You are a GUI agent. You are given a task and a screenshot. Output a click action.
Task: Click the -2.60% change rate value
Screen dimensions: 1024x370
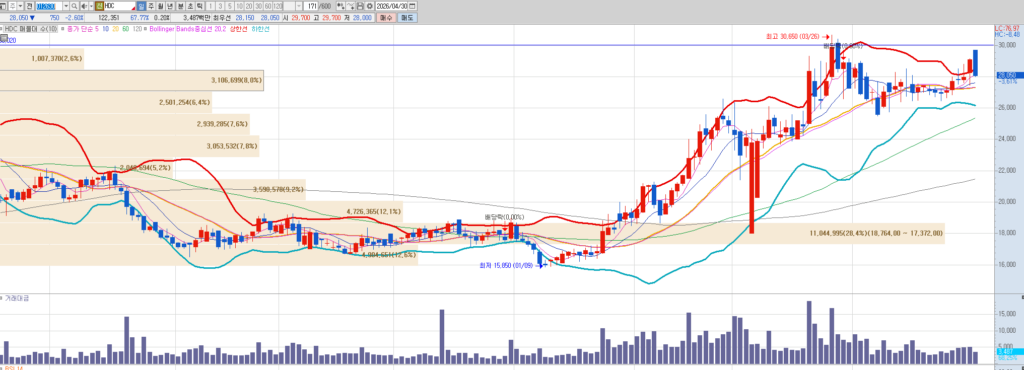[74, 18]
